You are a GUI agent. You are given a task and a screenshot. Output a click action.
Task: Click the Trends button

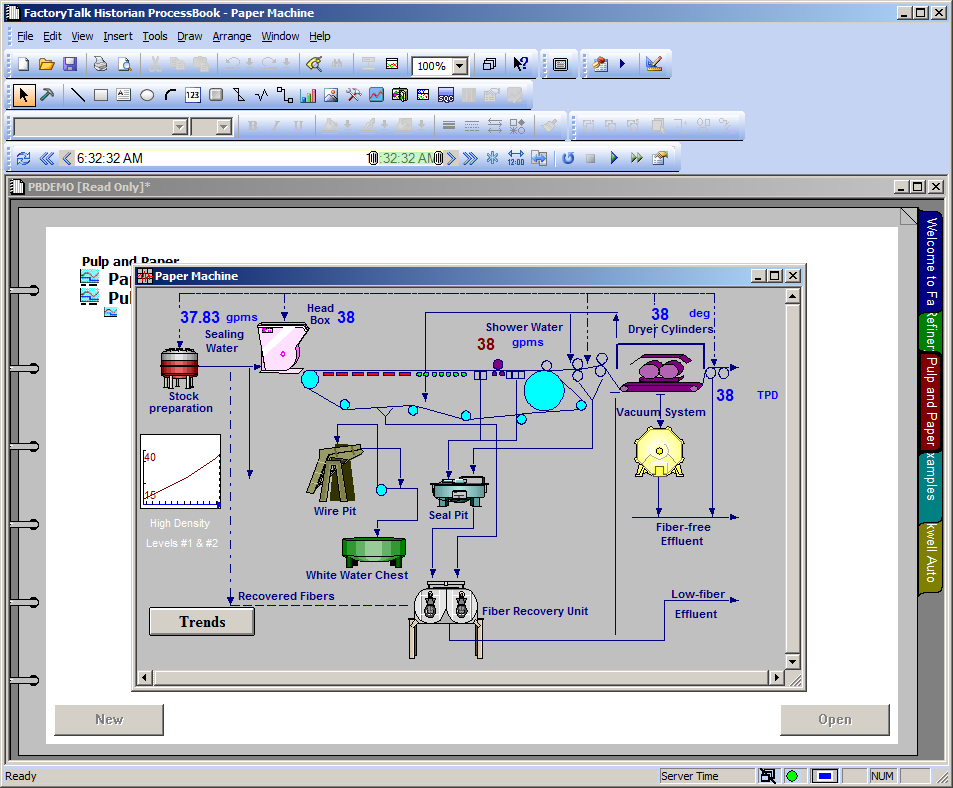(x=202, y=622)
